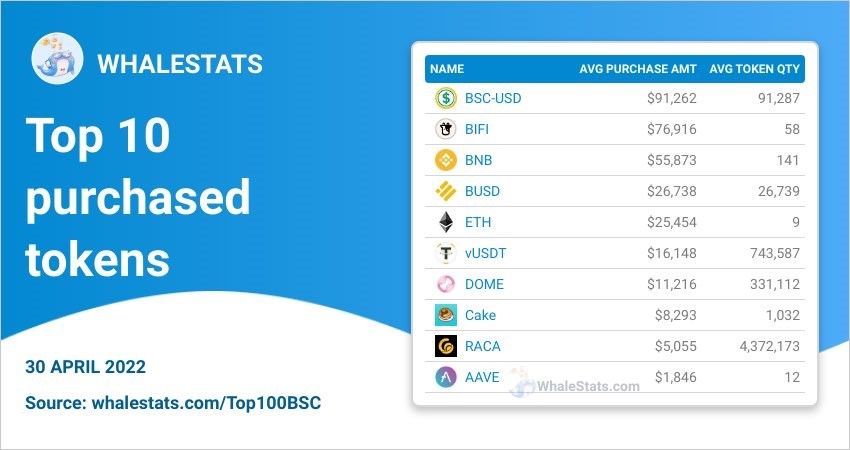Click the Ethereum diamond icon
850x450 pixels.
(446, 222)
